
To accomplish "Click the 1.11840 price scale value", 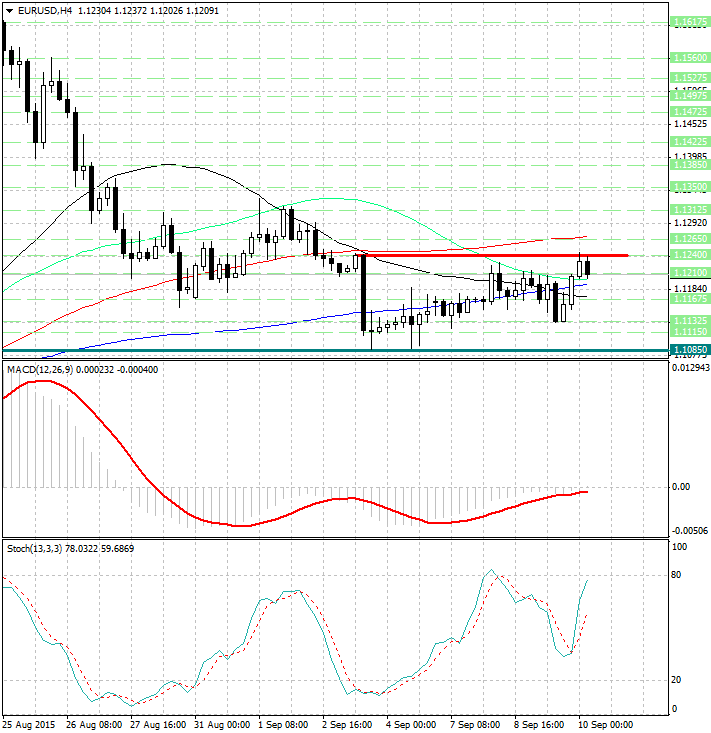I will point(690,288).
